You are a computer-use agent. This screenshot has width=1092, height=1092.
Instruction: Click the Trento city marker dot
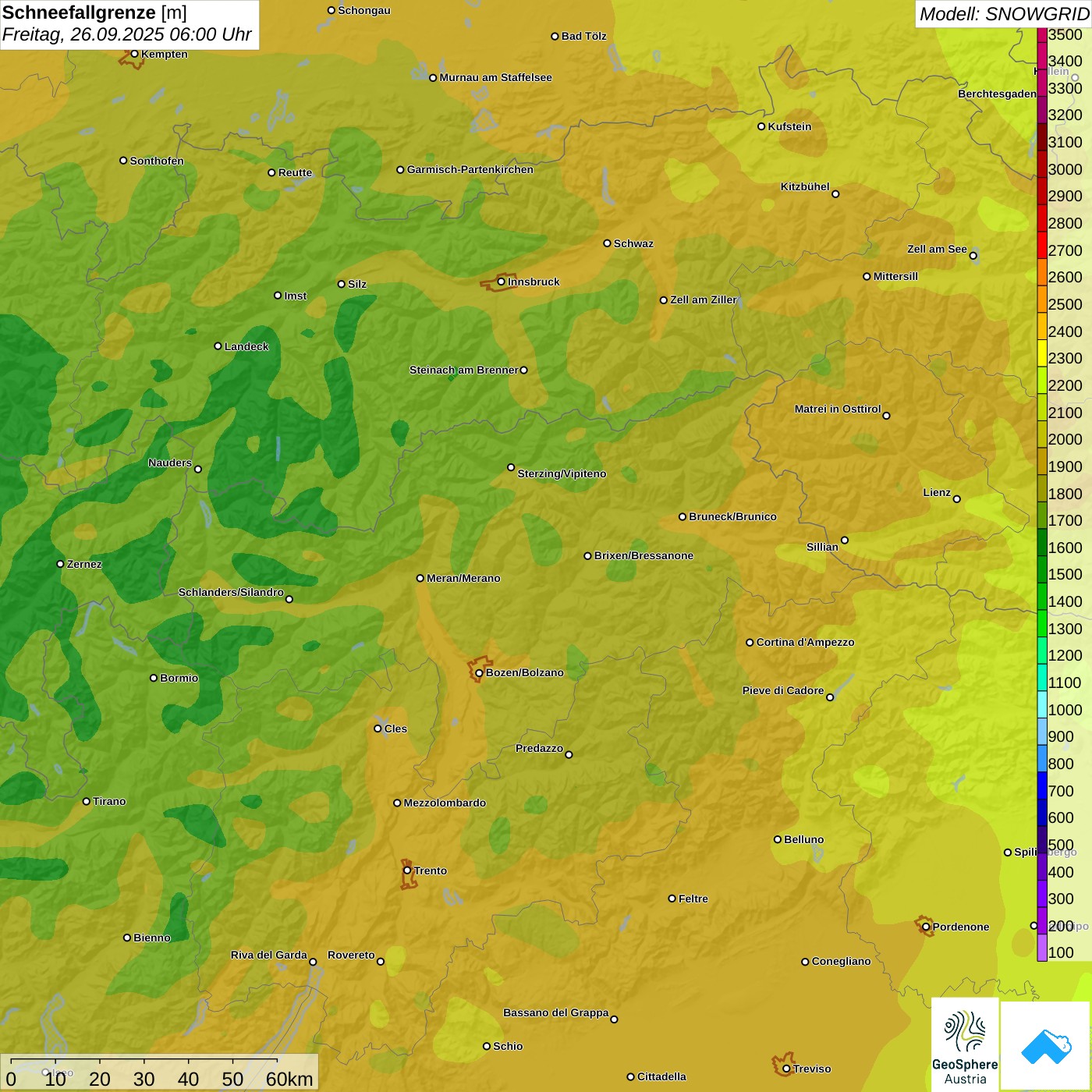click(407, 870)
